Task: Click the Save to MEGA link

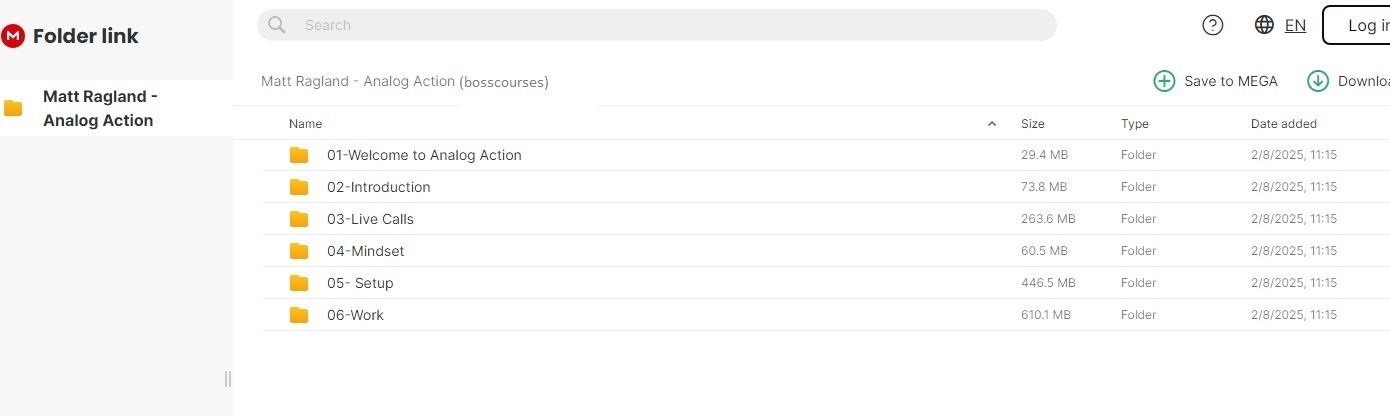Action: tap(1230, 81)
